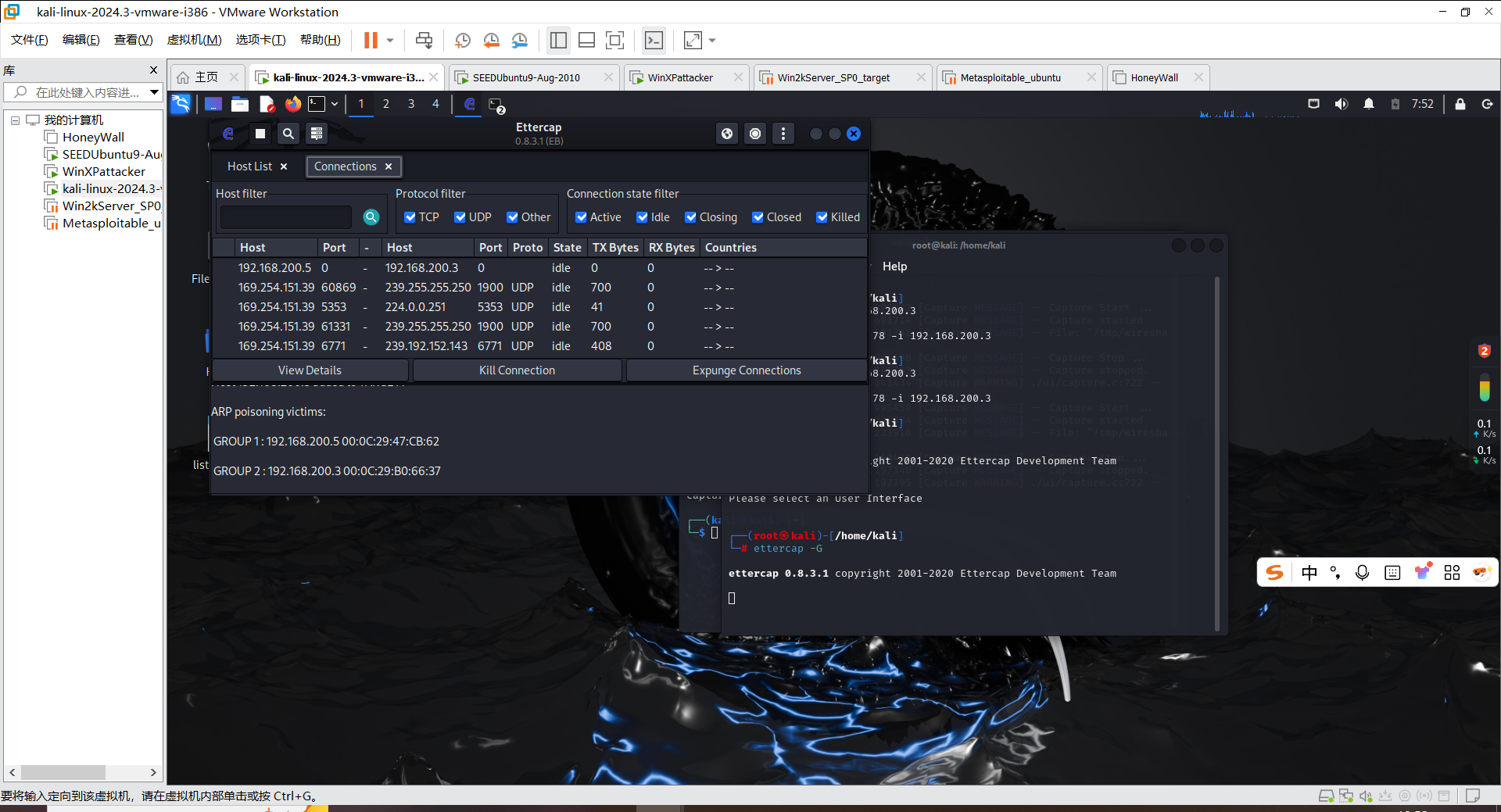Toggle Sogou Chinese/English input mode

[x=1309, y=573]
